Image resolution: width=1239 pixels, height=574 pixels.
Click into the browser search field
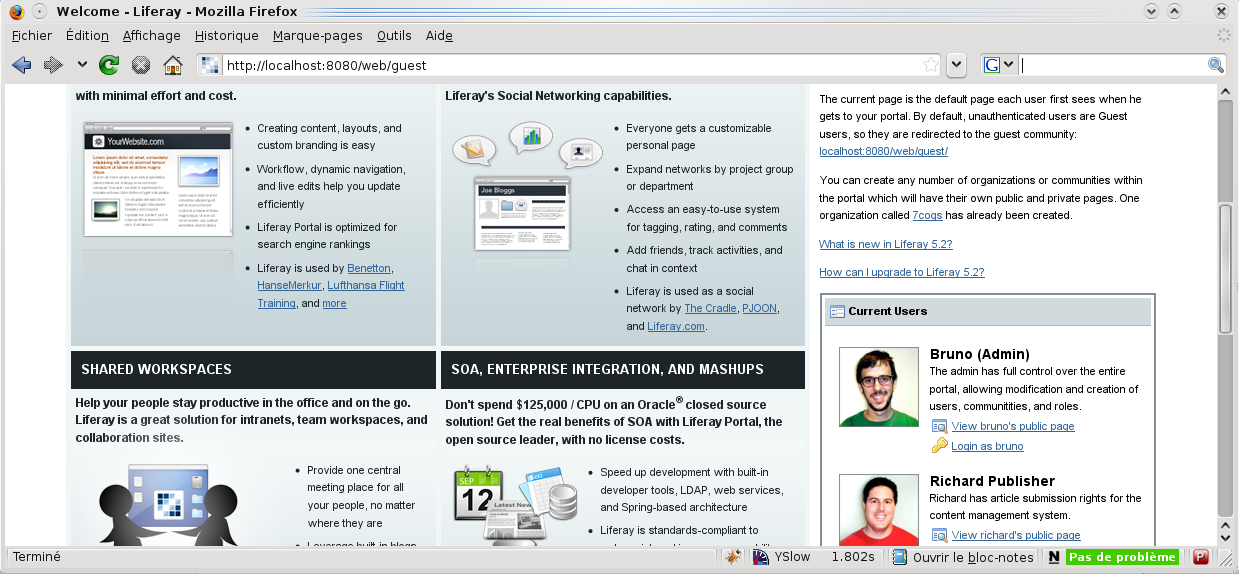click(1112, 65)
